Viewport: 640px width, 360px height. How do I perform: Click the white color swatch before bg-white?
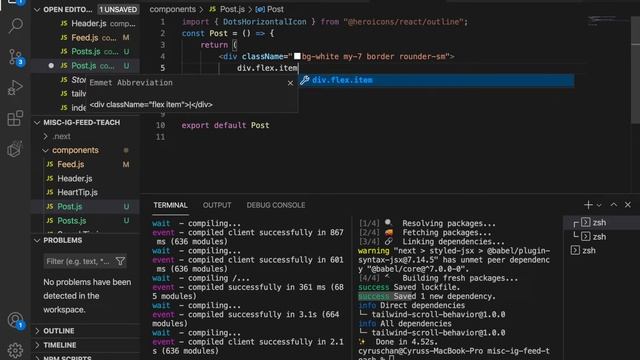coord(297,56)
